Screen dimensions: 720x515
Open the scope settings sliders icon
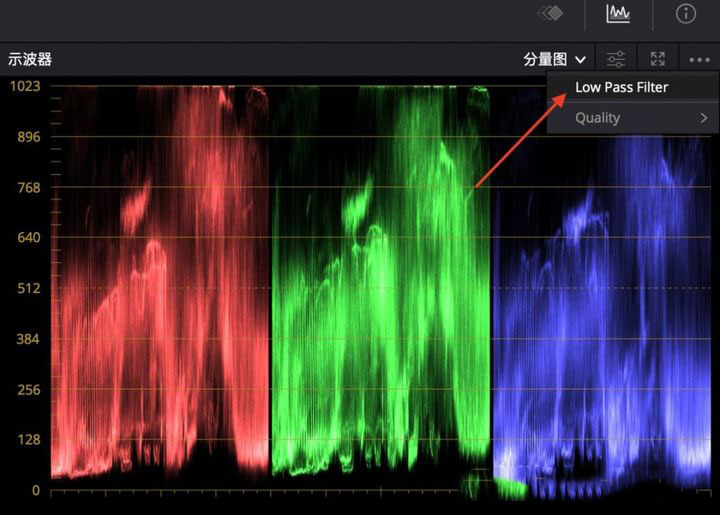click(616, 59)
